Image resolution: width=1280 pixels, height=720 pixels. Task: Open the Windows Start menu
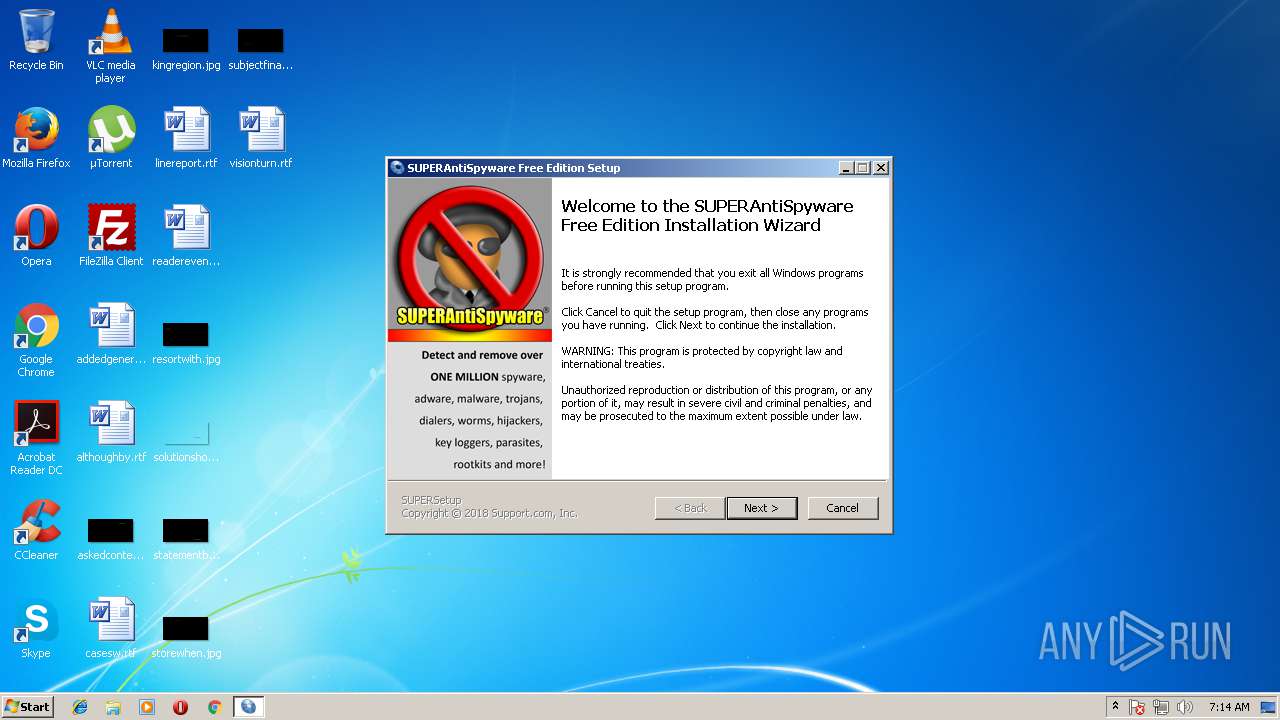pyautogui.click(x=27, y=706)
